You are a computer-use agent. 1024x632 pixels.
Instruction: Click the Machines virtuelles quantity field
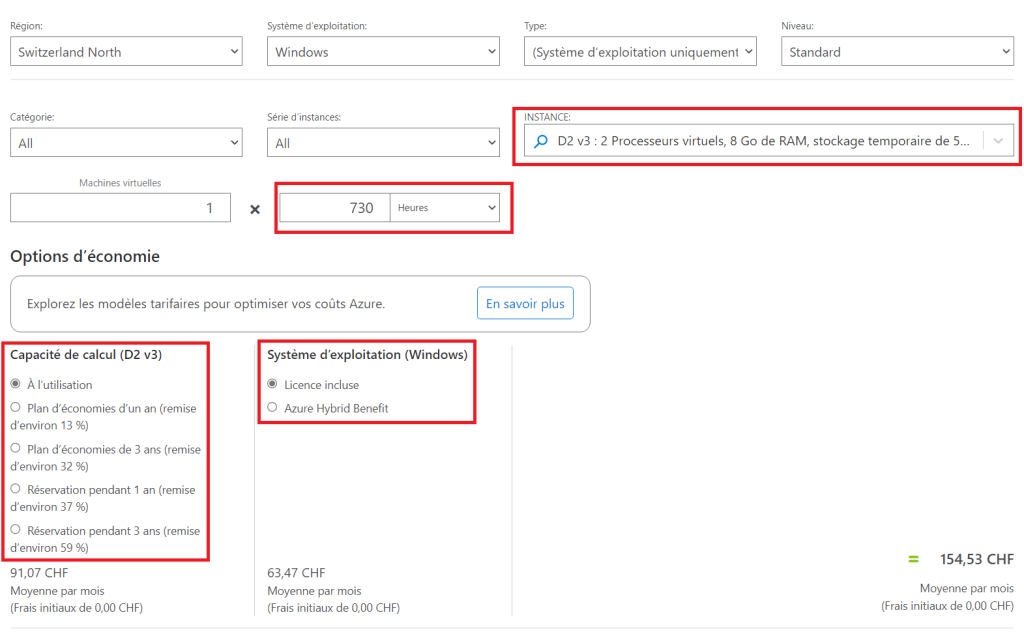point(120,208)
